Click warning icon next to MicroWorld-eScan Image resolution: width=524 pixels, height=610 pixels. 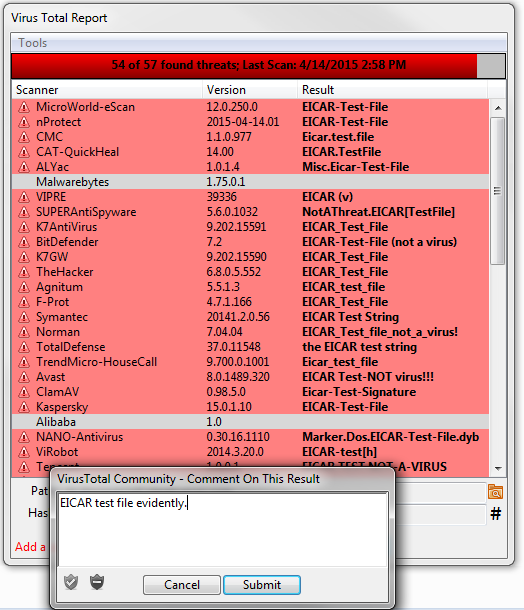click(x=24, y=107)
